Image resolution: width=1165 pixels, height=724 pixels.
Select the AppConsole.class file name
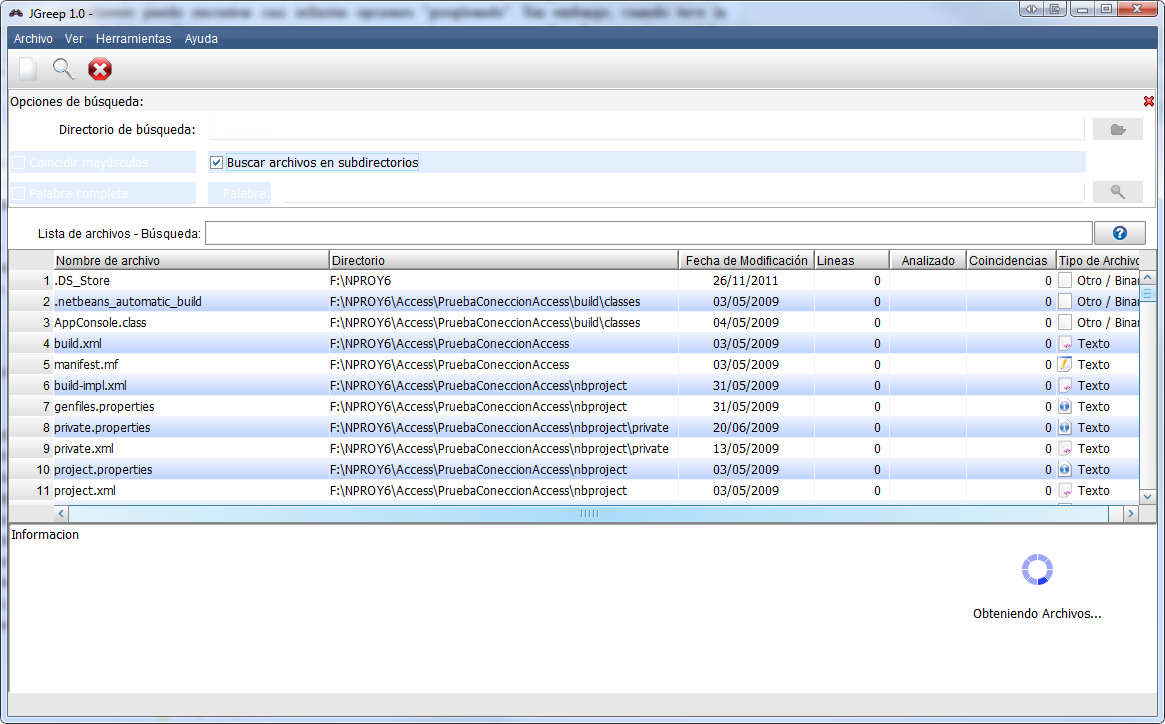tap(100, 323)
